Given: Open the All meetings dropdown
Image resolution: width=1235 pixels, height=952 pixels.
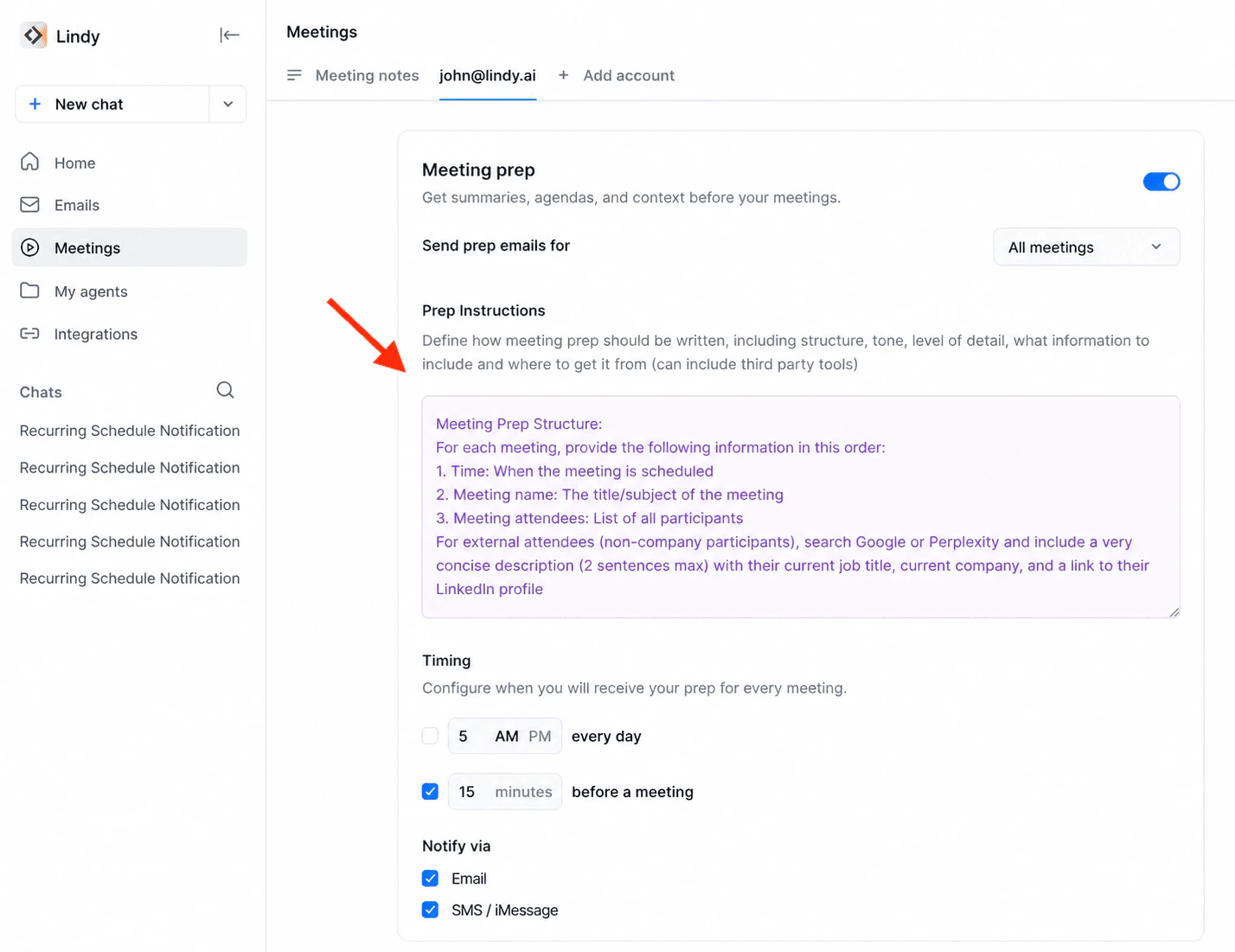Looking at the screenshot, I should 1086,247.
